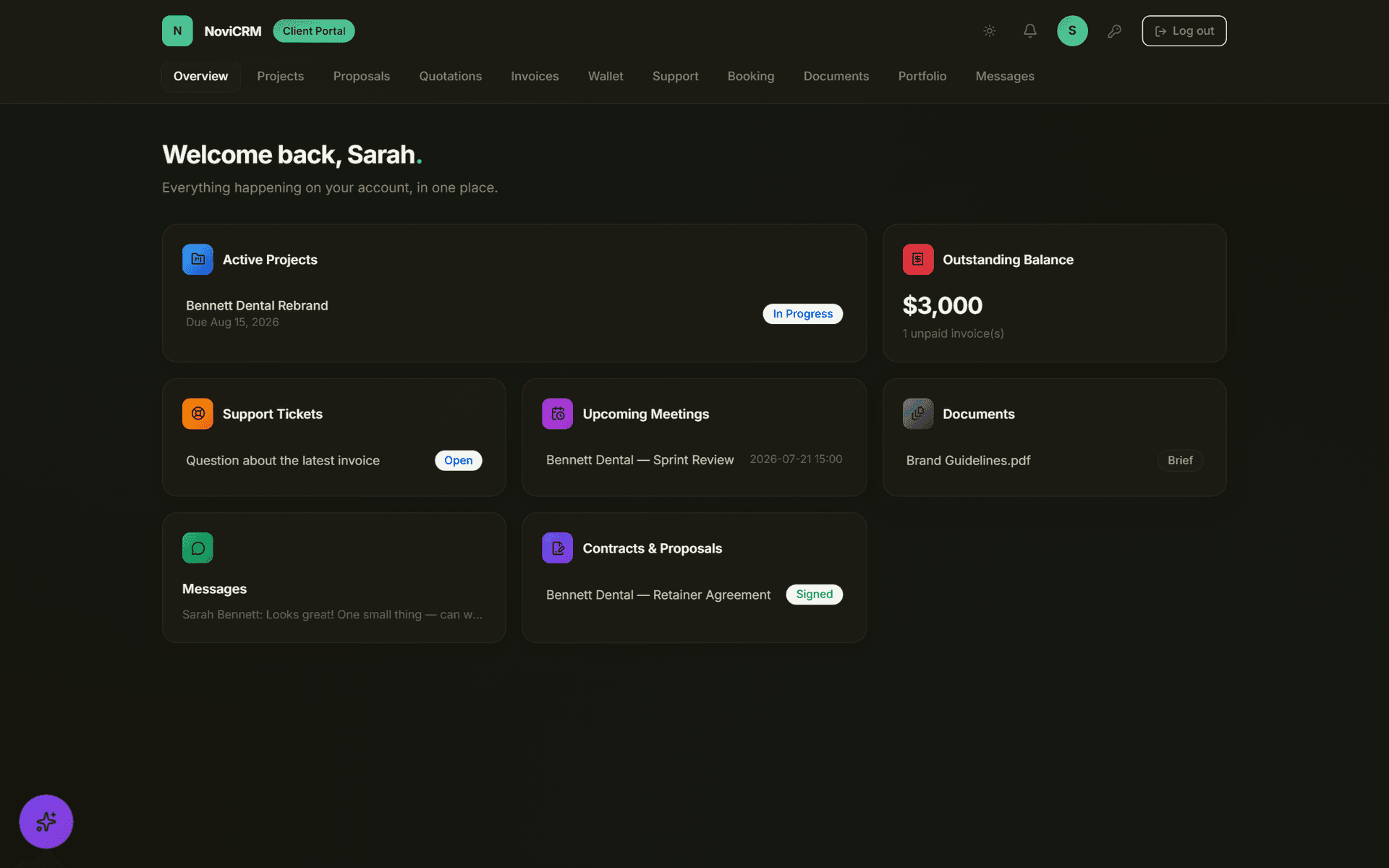Open Brand Guidelines.pdf document

[x=969, y=461]
